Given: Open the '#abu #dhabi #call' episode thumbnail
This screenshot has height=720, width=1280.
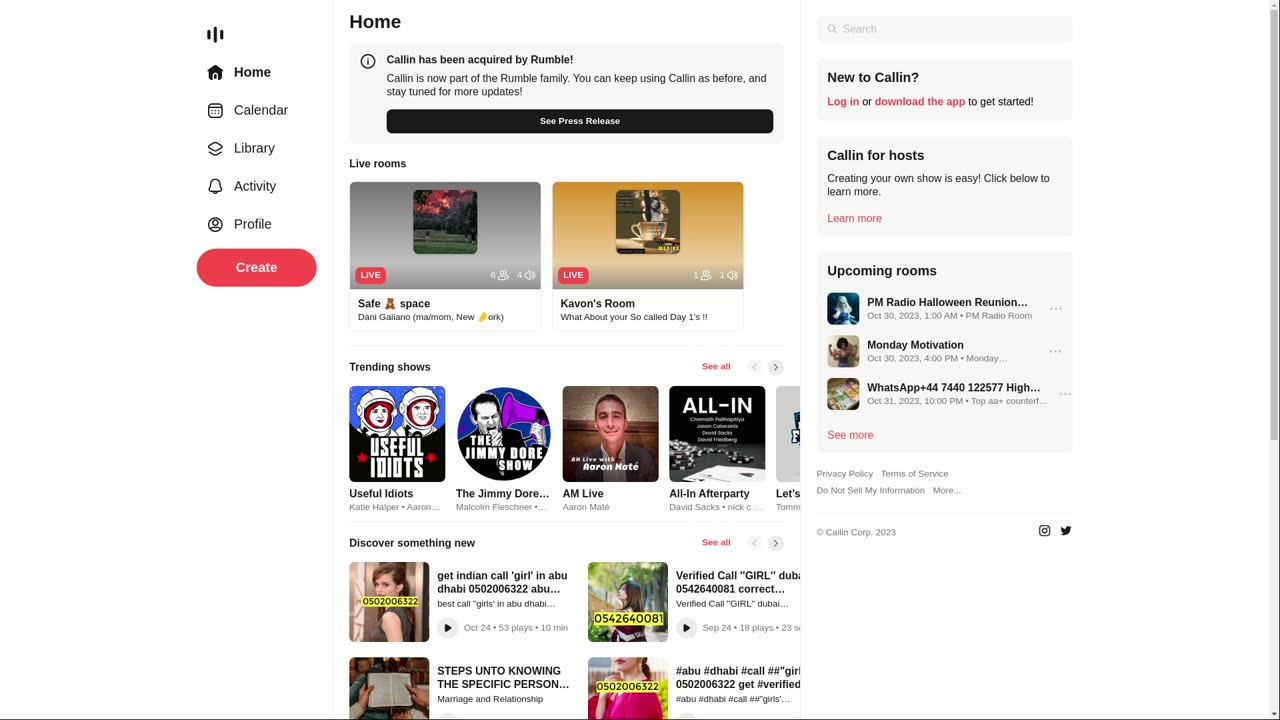Looking at the screenshot, I should coord(628,688).
